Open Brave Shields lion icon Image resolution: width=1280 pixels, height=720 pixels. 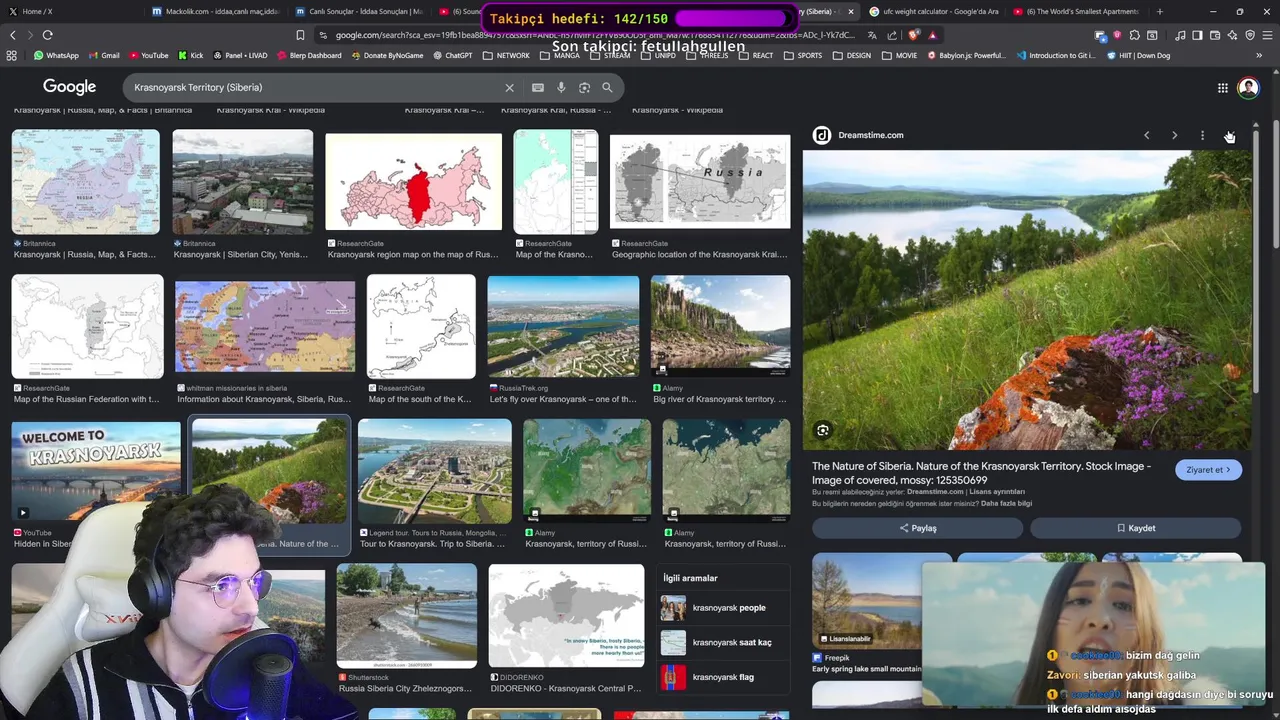914,35
